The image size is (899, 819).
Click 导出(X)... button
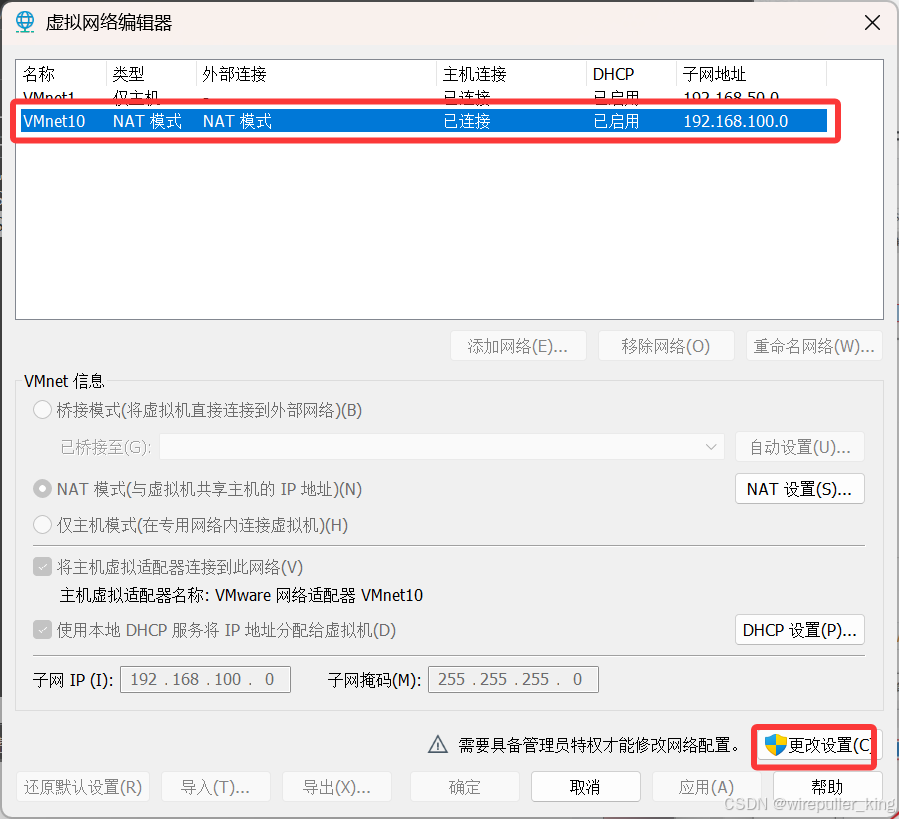point(337,787)
